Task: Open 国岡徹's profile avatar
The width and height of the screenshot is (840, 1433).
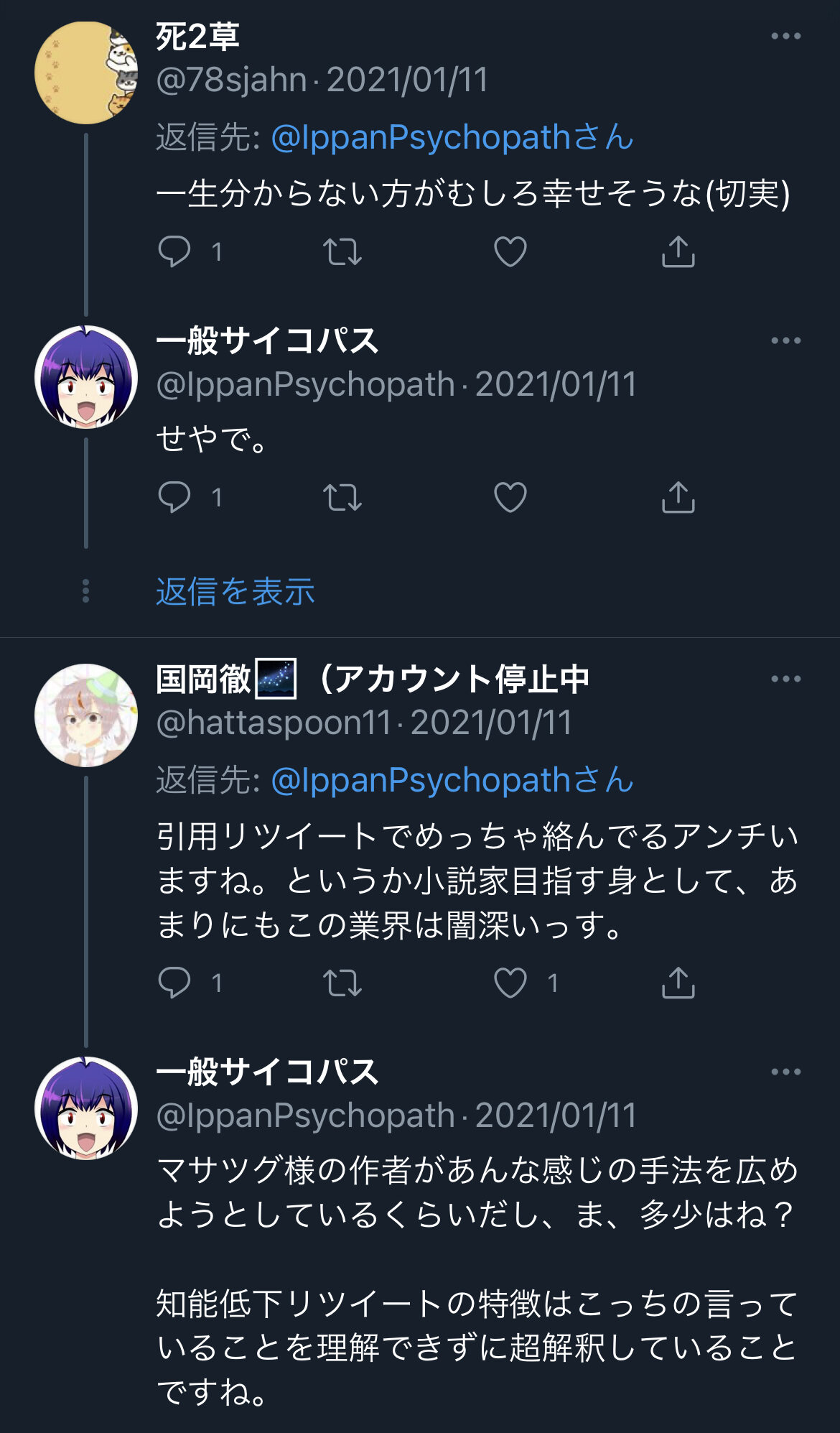Action: 86,715
